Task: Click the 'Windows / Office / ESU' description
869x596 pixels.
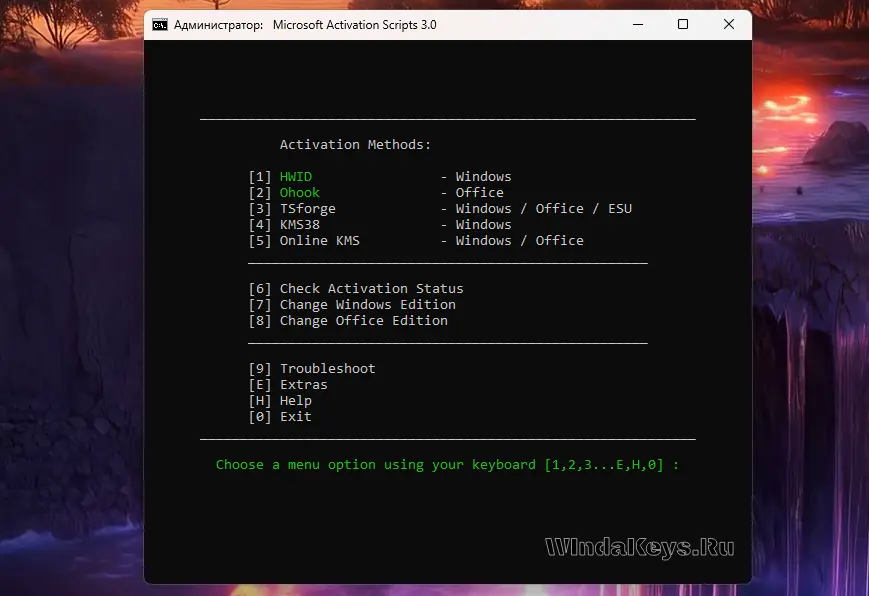Action: click(544, 209)
